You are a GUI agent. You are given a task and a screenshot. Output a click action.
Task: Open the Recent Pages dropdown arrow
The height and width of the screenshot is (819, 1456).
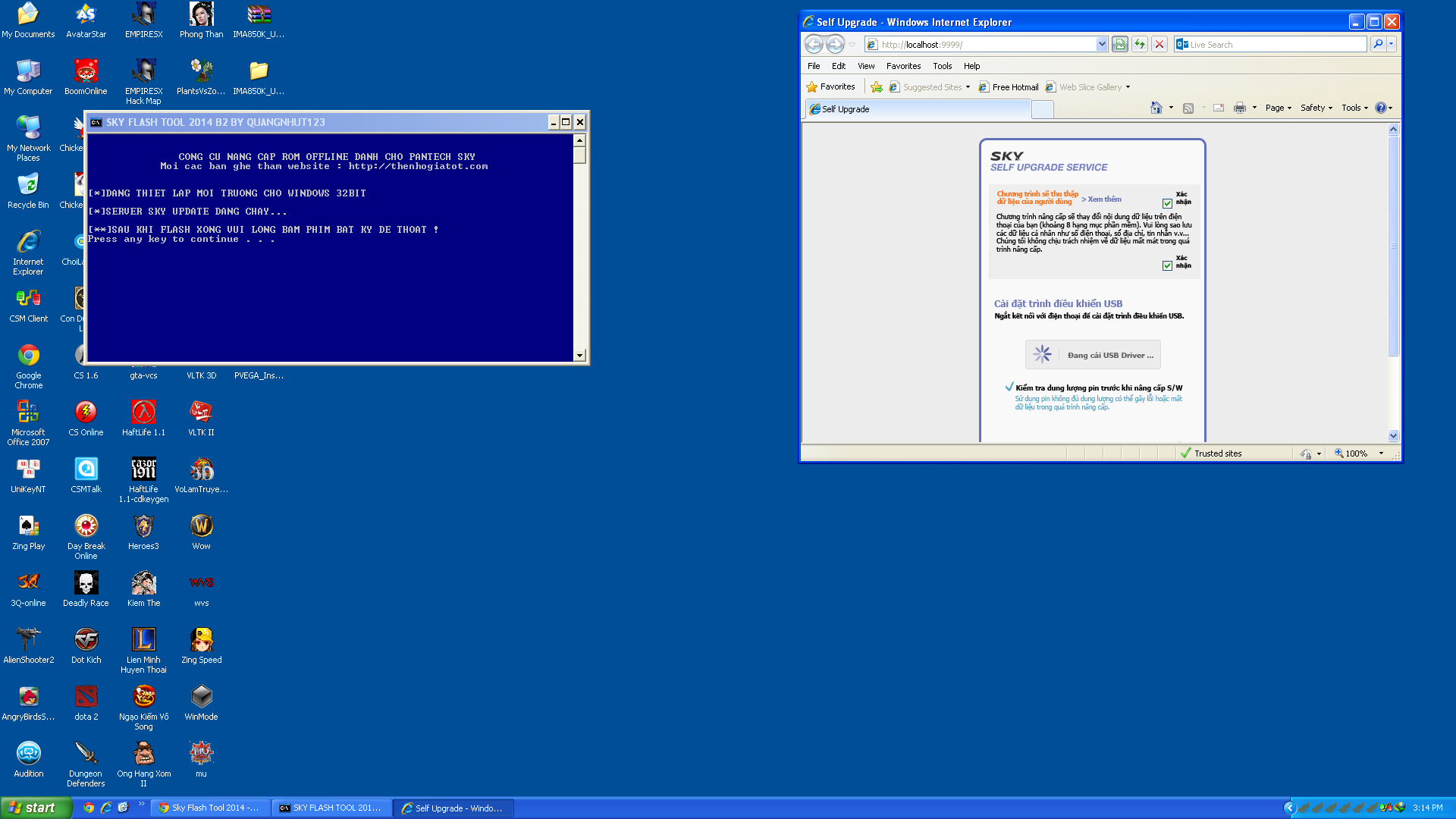[852, 45]
